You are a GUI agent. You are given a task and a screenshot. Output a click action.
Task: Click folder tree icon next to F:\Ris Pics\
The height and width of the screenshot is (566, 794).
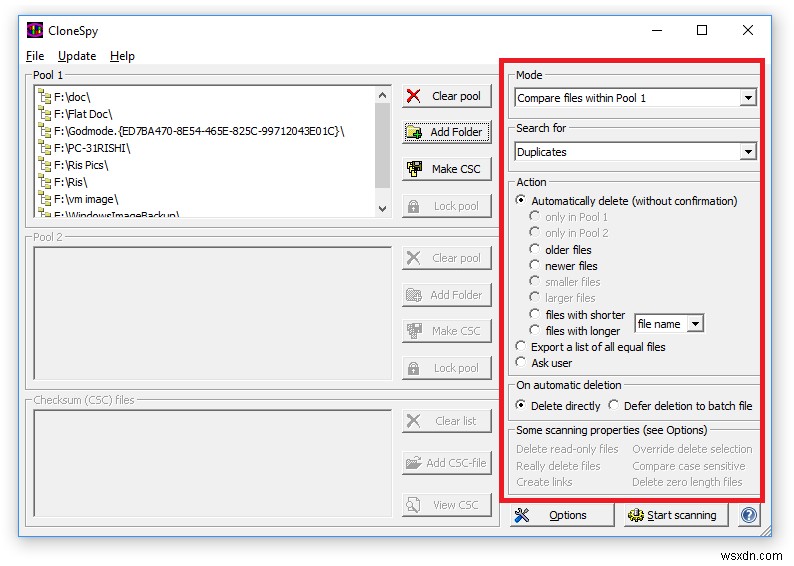[x=45, y=165]
